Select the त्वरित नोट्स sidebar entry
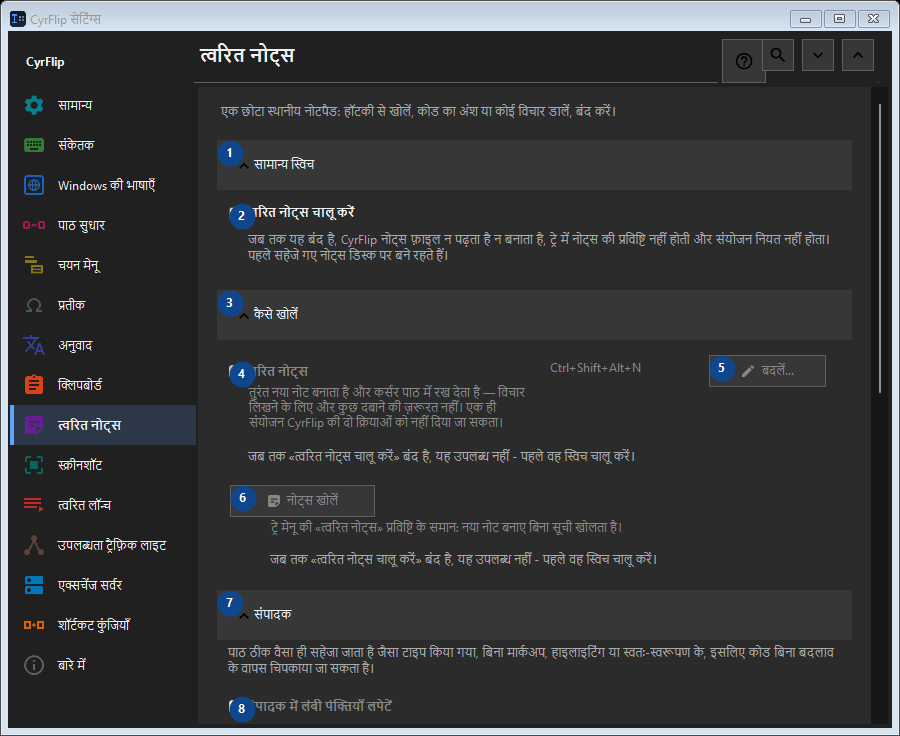Viewport: 900px width, 736px height. click(103, 425)
